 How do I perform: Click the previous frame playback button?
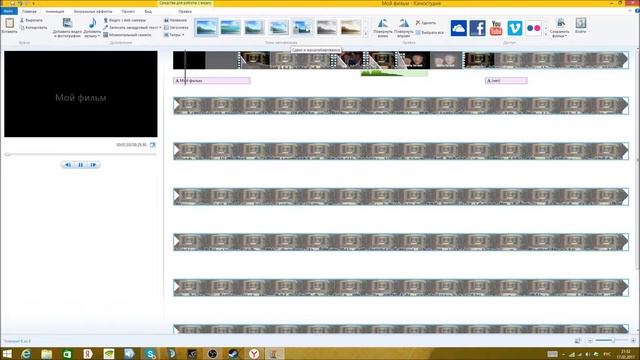[x=68, y=165]
